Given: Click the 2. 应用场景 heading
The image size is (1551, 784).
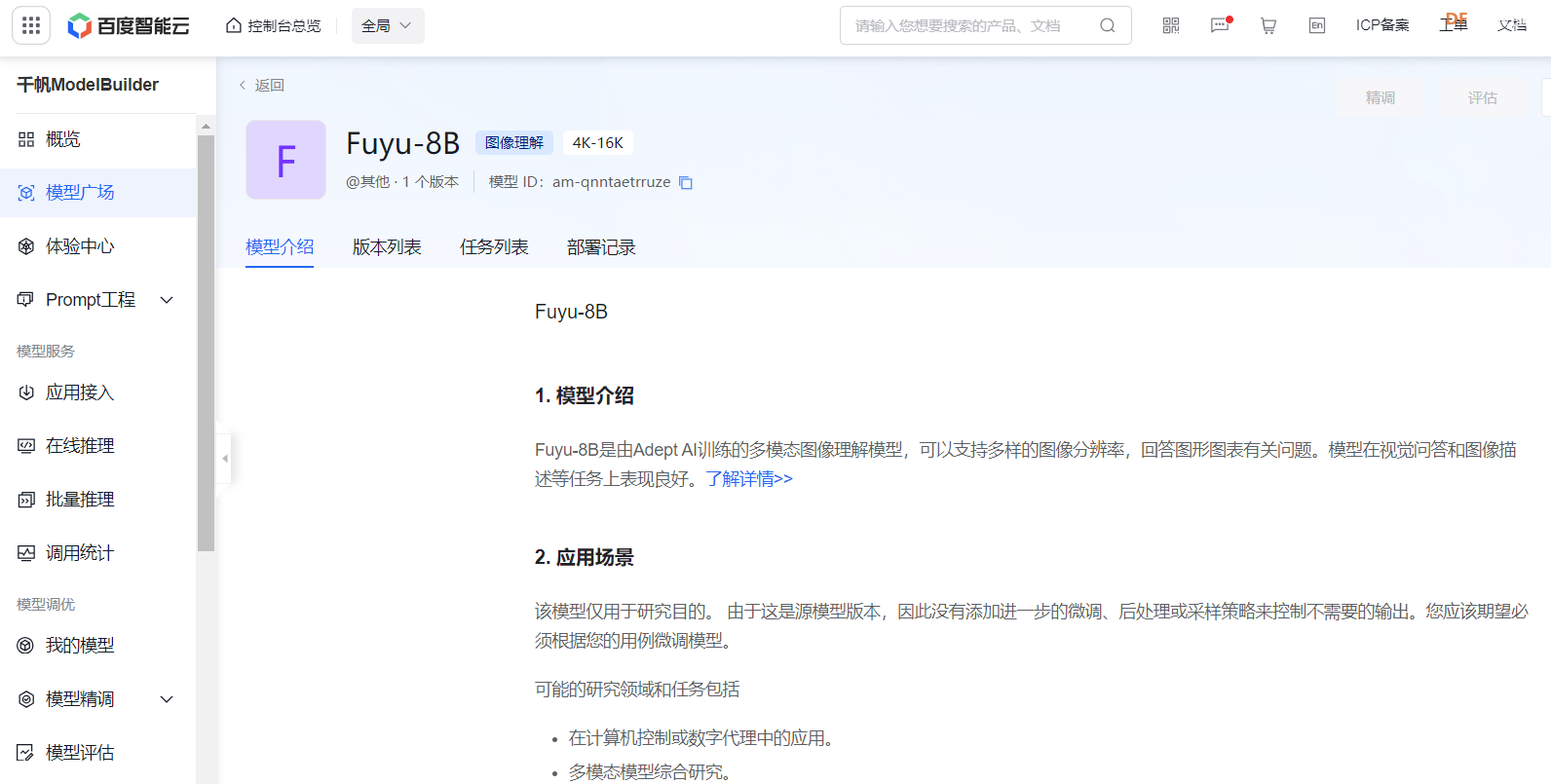Looking at the screenshot, I should point(585,557).
